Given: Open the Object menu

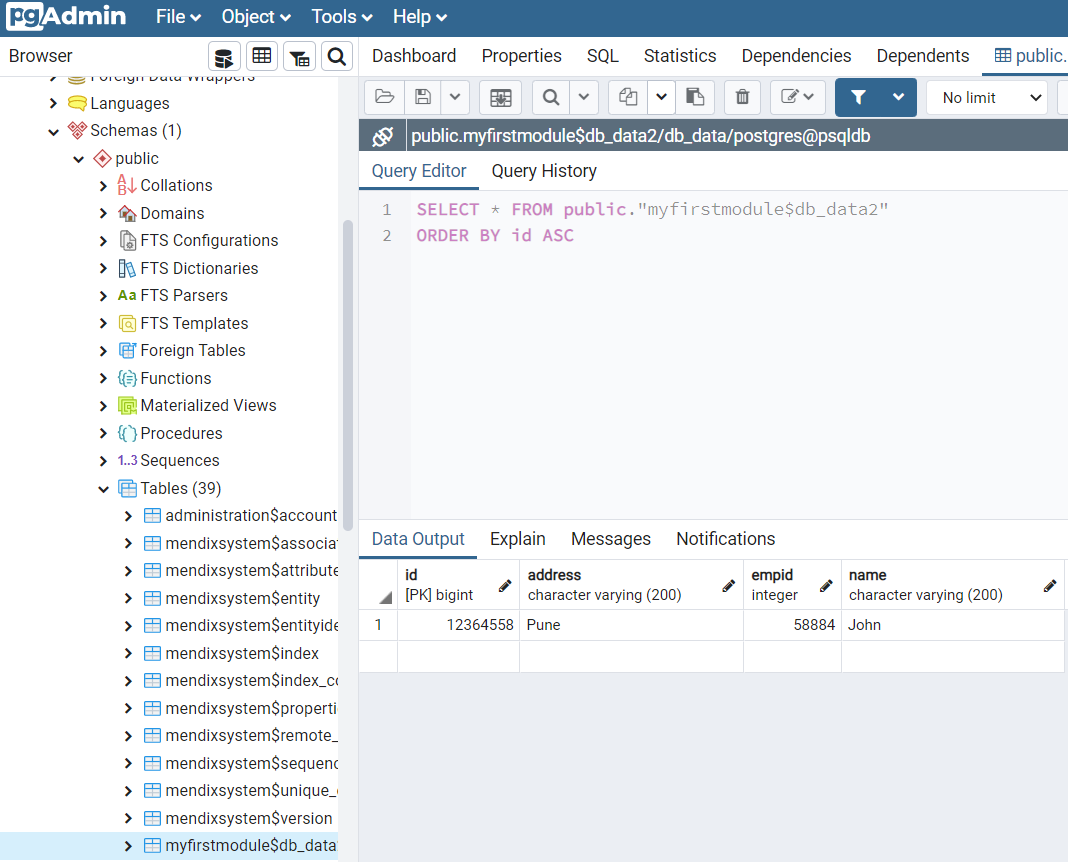Looking at the screenshot, I should point(256,17).
